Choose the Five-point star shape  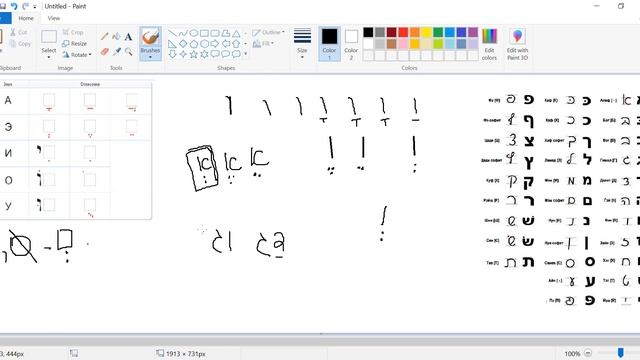pos(194,54)
